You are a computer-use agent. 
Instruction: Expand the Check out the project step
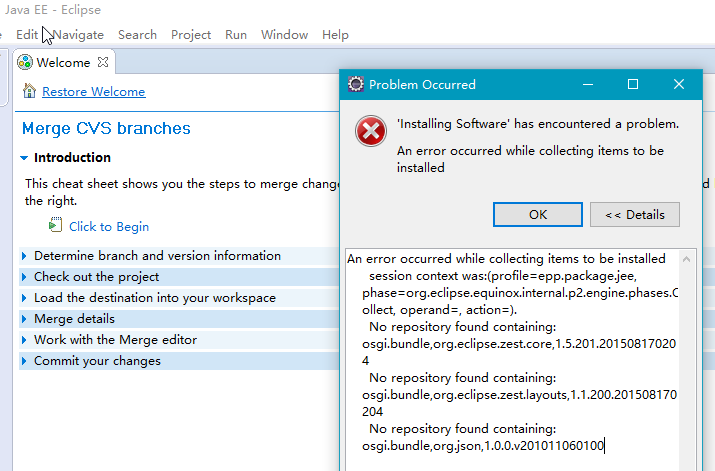point(24,277)
